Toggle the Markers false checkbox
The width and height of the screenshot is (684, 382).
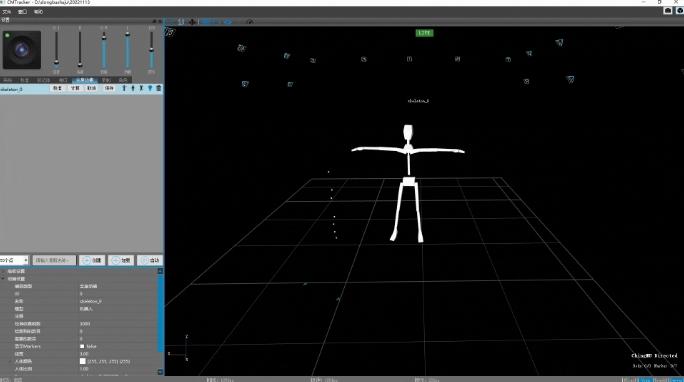[x=82, y=346]
